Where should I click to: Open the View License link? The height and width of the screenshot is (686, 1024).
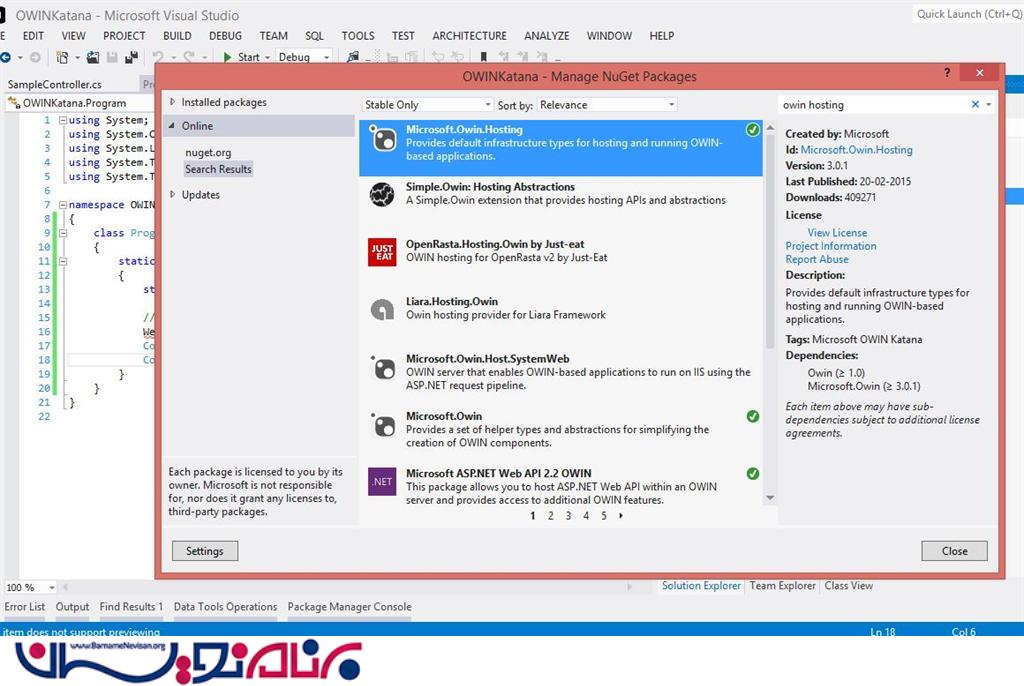pos(837,233)
